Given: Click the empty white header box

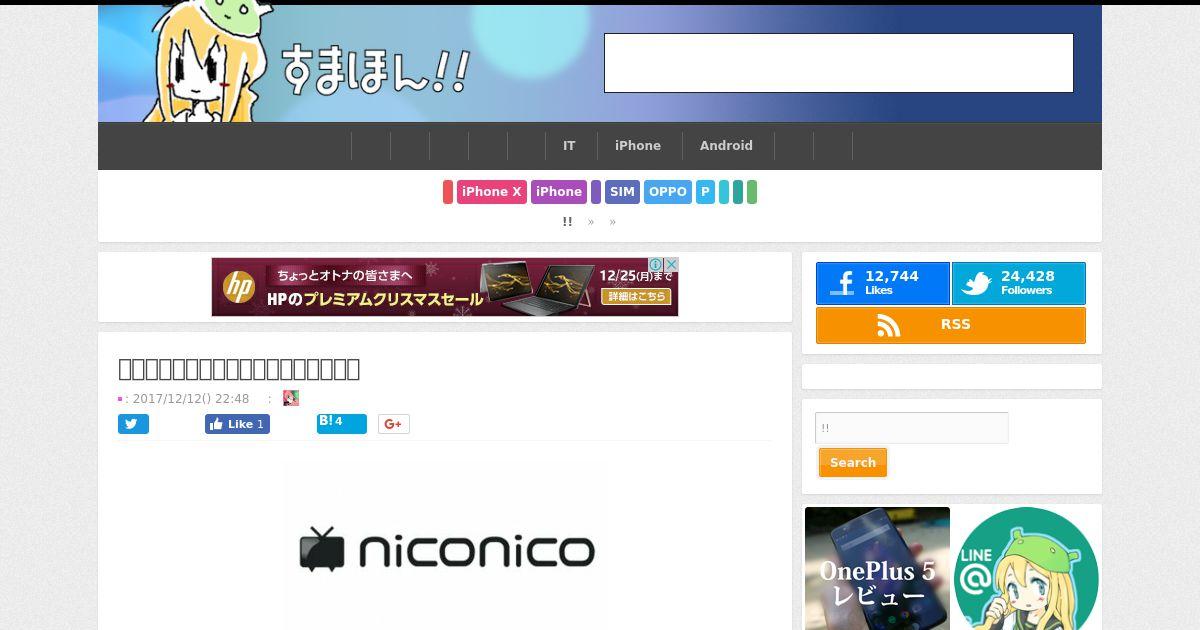Looking at the screenshot, I should pos(839,63).
